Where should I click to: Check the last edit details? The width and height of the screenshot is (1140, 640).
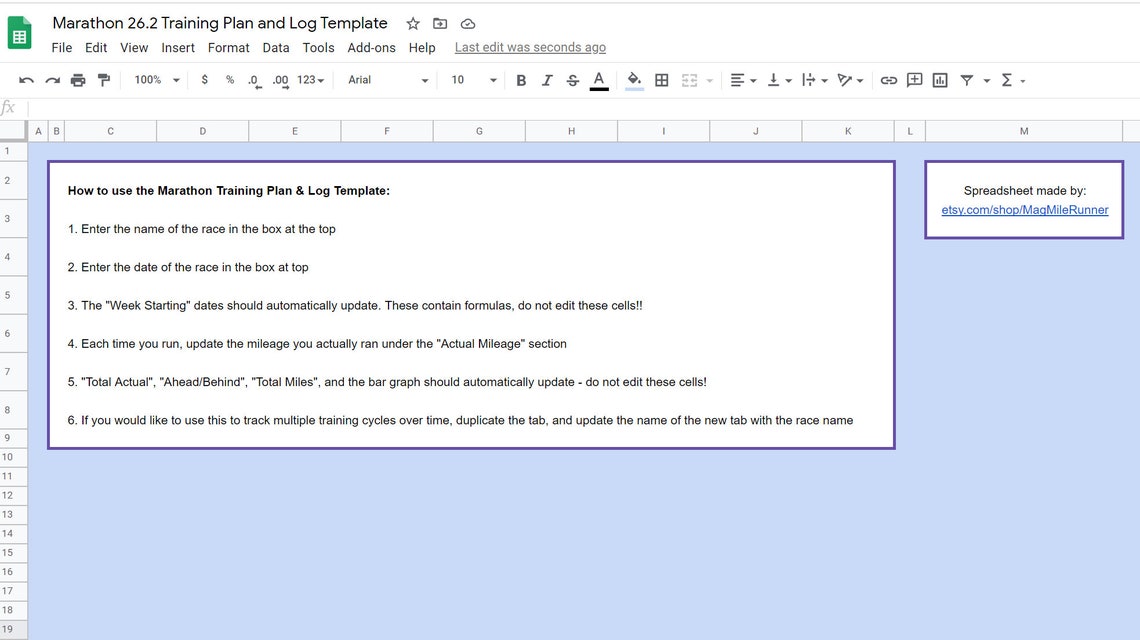[530, 47]
